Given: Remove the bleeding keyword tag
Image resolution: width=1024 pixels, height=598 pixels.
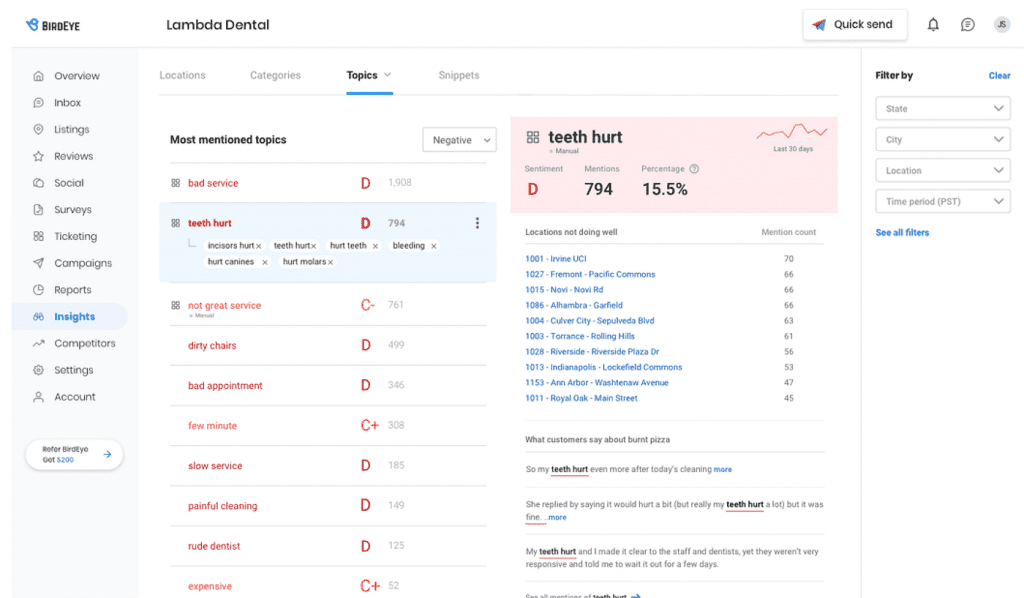Looking at the screenshot, I should pos(433,246).
